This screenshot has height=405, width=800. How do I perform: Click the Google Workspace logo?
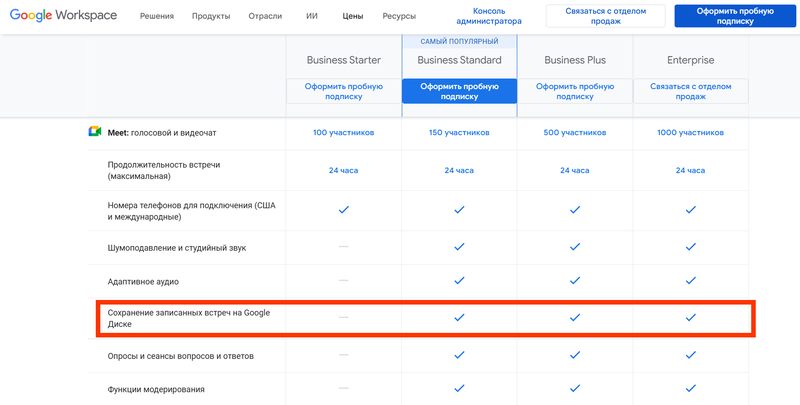coord(63,15)
